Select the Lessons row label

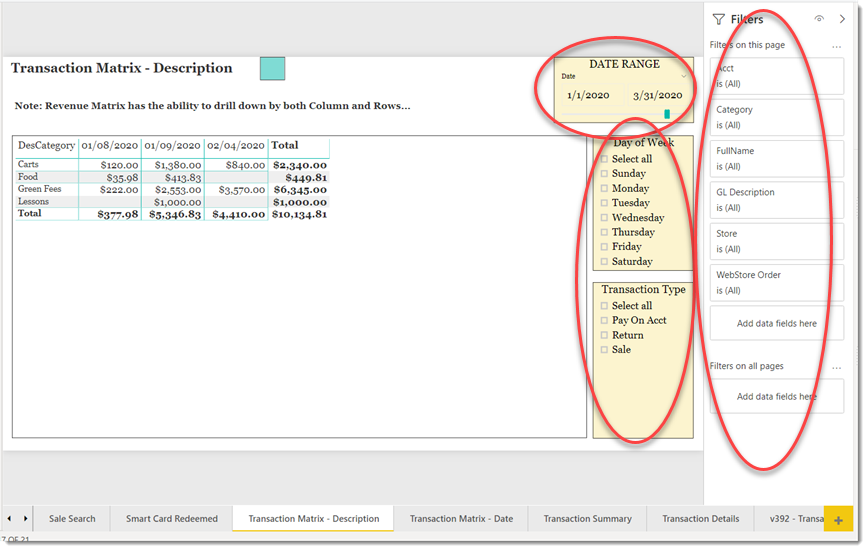tap(33, 202)
